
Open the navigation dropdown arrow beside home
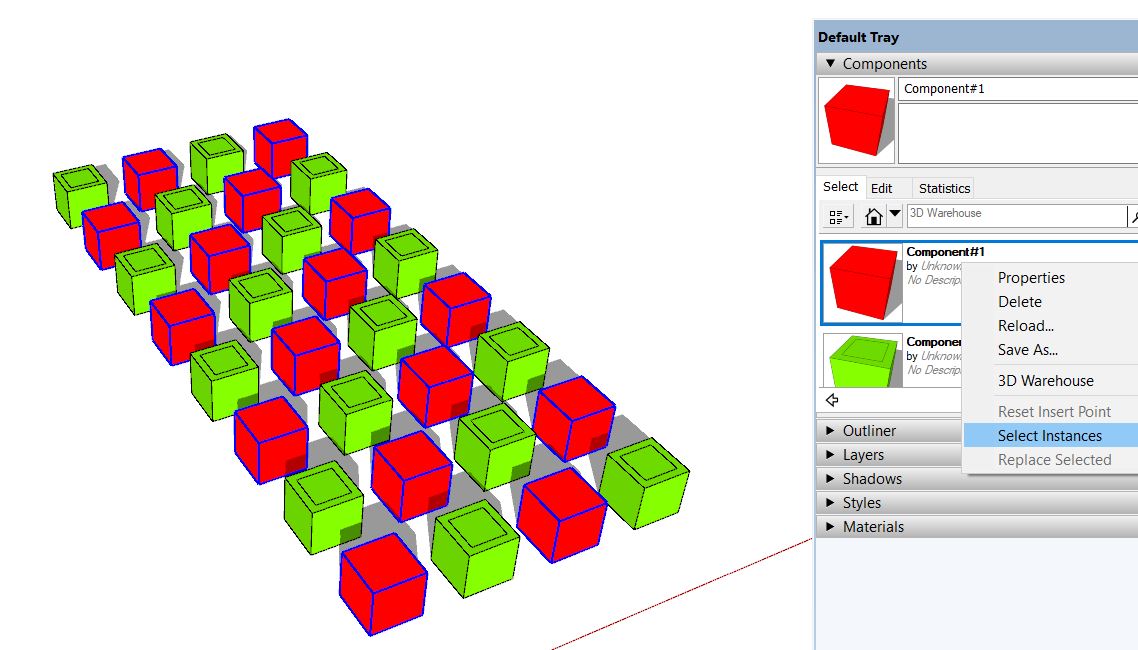coord(895,214)
